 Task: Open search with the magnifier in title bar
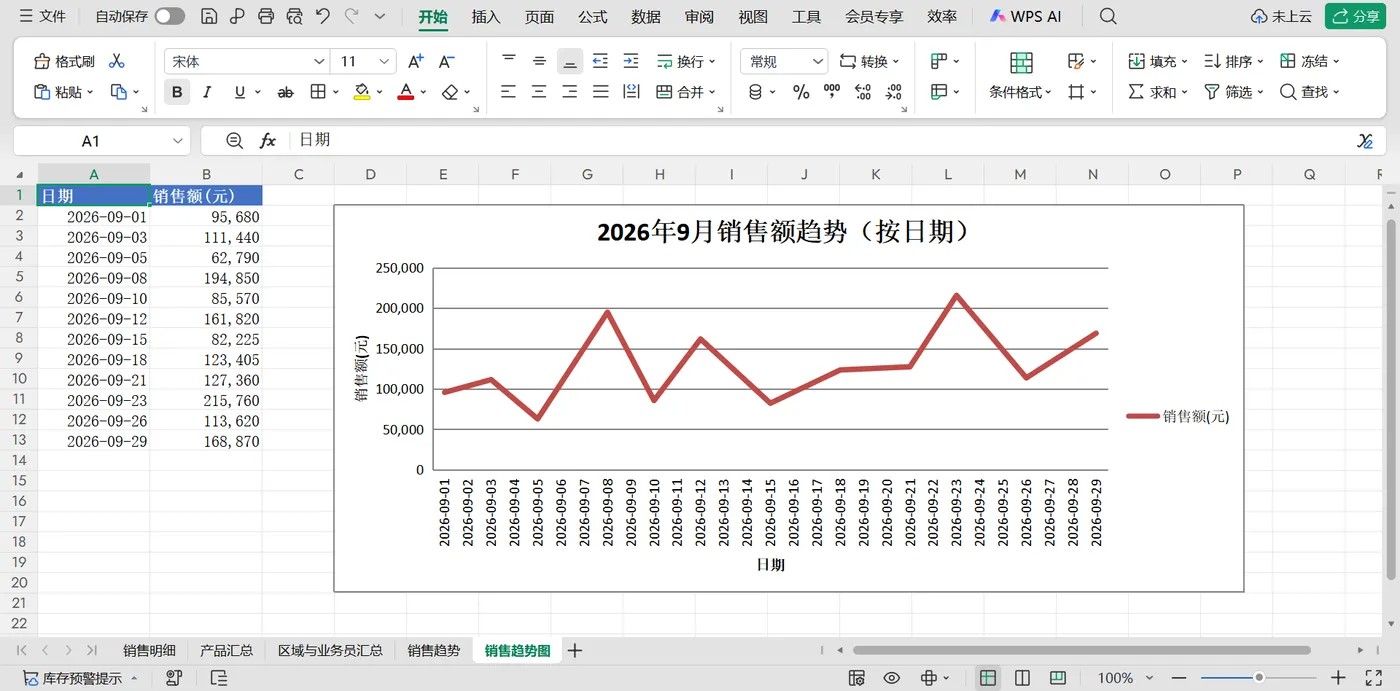tap(1108, 16)
